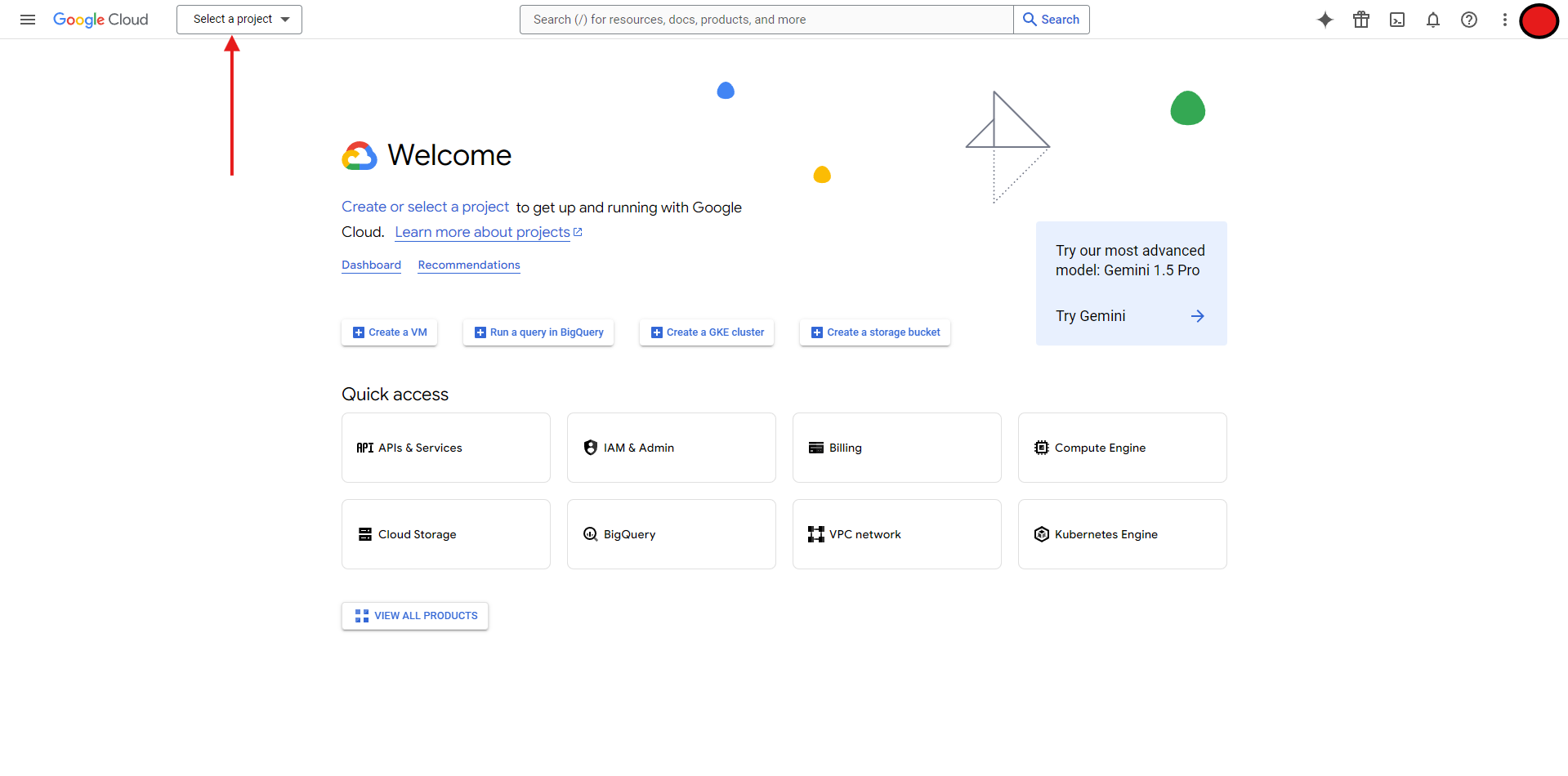Open the Select a project dropdown
Image resolution: width=1568 pixels, height=776 pixels.
coord(239,20)
